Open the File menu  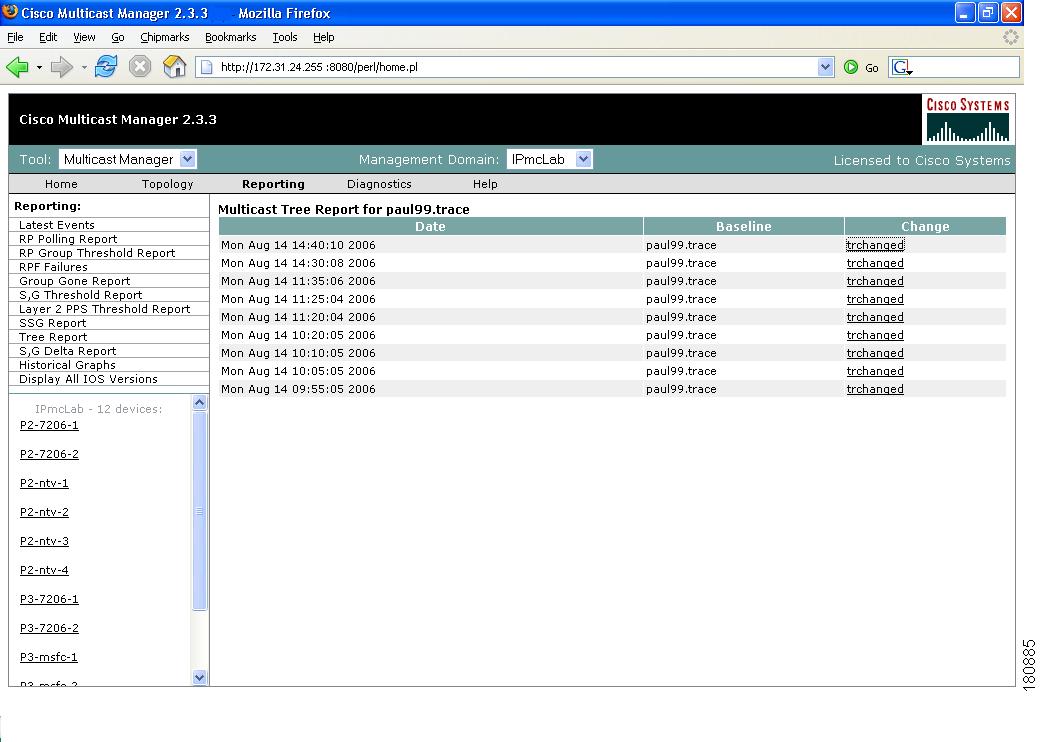[x=15, y=37]
